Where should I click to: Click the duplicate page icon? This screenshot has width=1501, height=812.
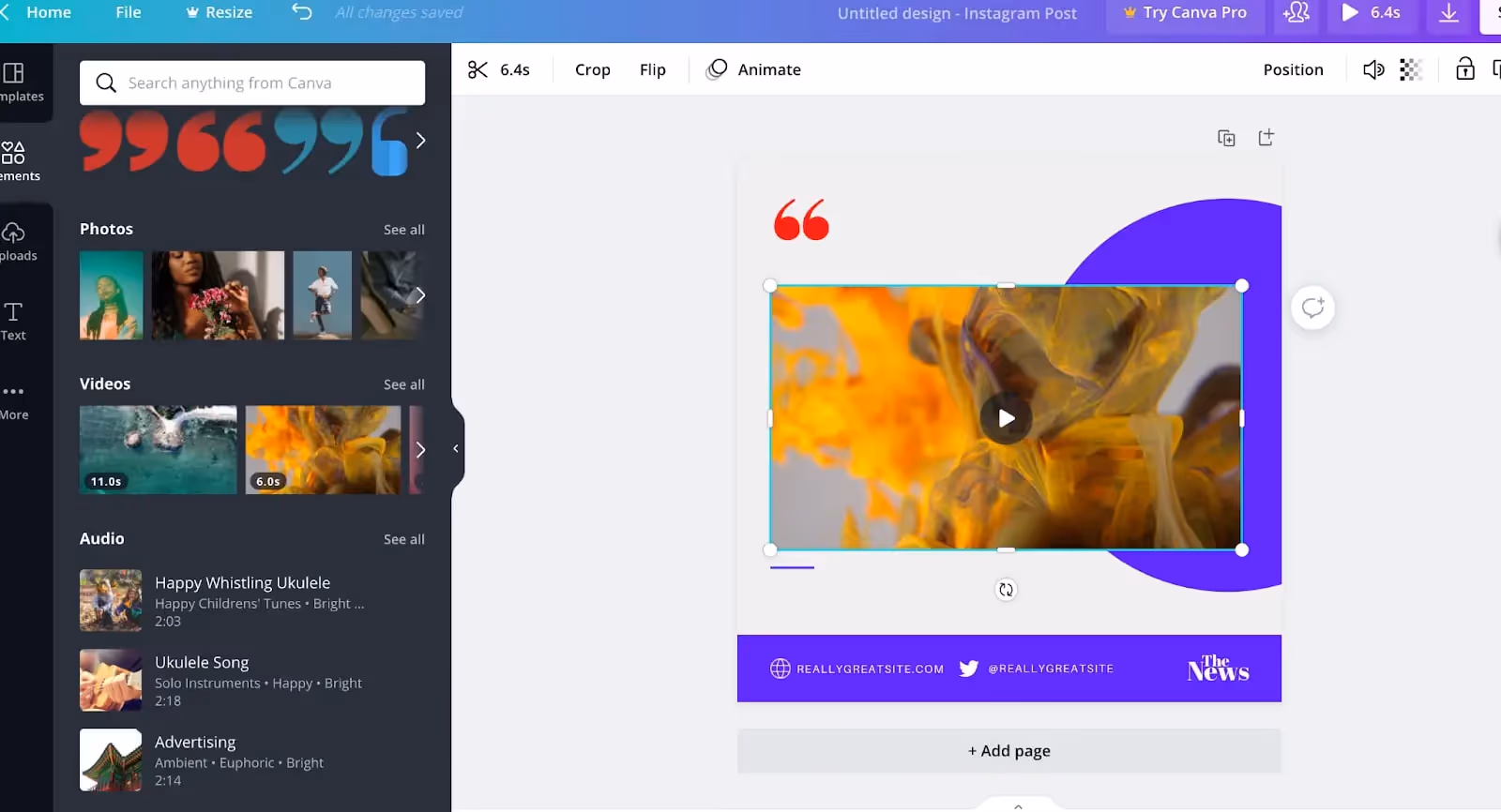point(1226,138)
